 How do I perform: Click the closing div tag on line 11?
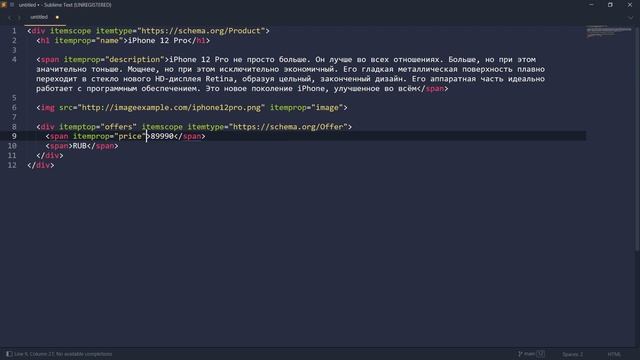pos(50,156)
